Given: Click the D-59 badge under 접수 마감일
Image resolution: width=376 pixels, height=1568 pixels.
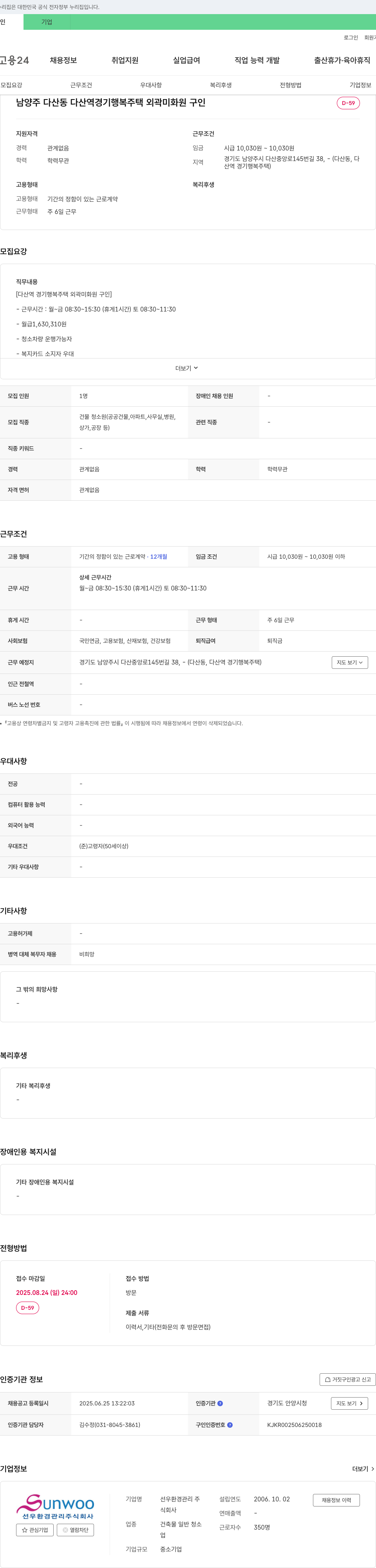Looking at the screenshot, I should pyautogui.click(x=27, y=1307).
